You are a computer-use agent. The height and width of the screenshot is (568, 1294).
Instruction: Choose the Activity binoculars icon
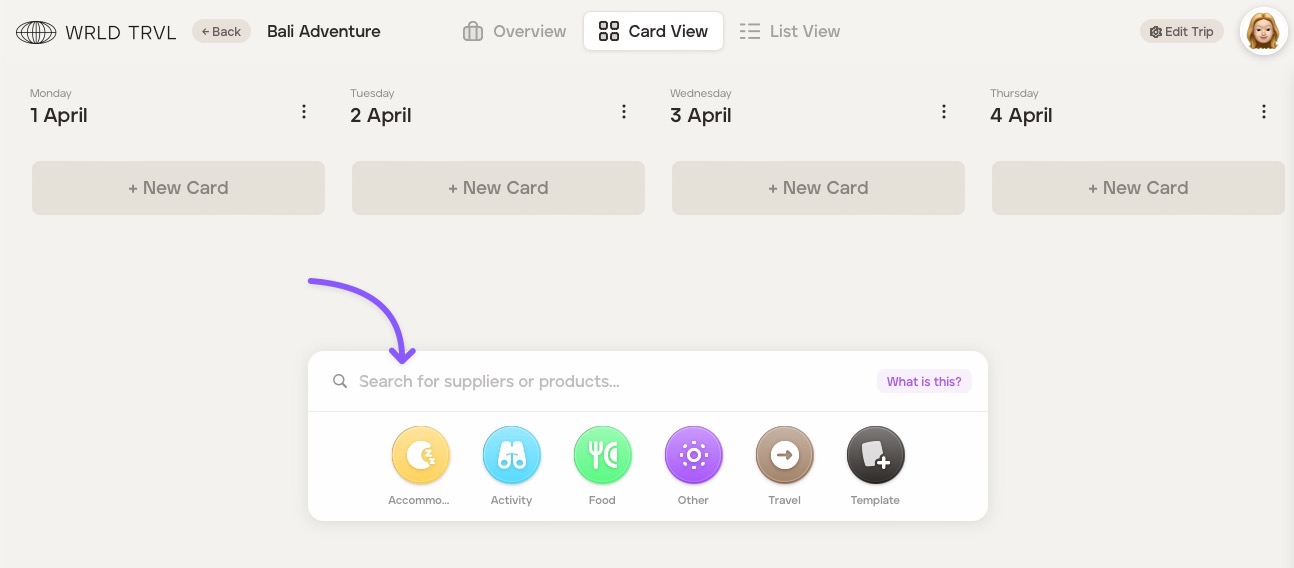click(511, 456)
